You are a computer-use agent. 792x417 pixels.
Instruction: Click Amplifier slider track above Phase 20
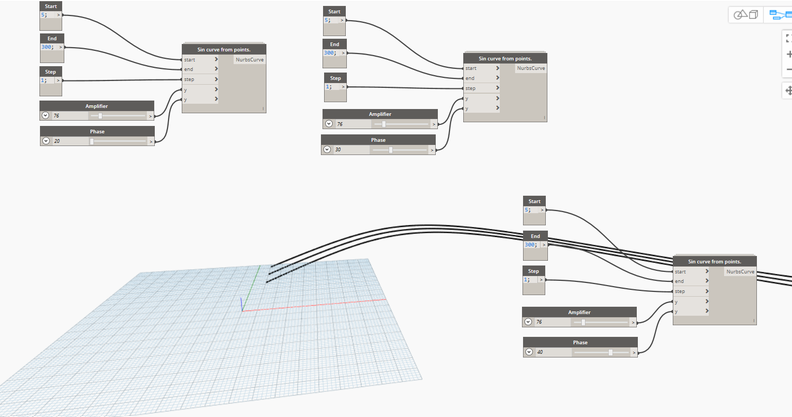pos(118,116)
